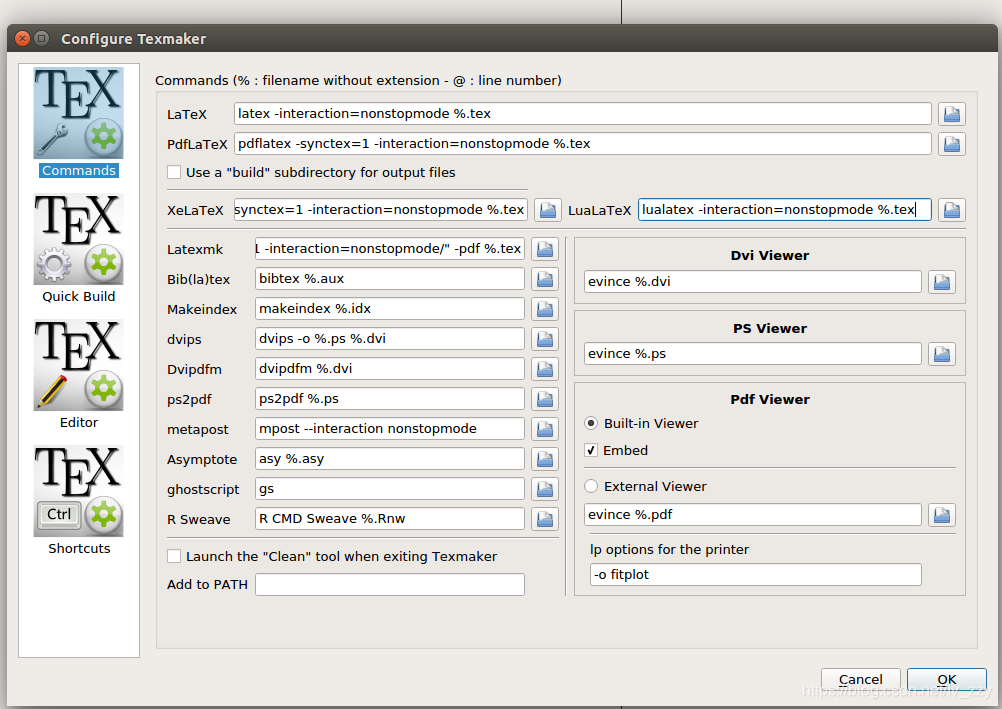
Task: Open the Commands configuration page
Action: coord(79,122)
